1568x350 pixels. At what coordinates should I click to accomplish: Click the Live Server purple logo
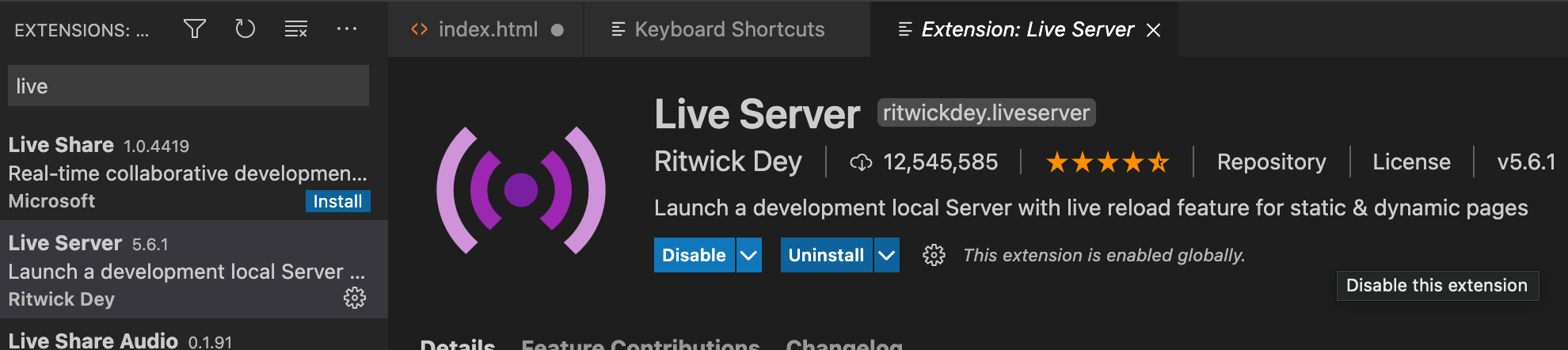pyautogui.click(x=521, y=190)
